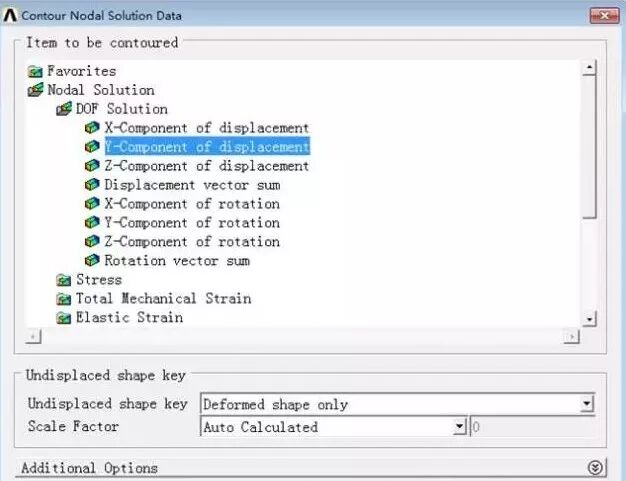626x481 pixels.
Task: Click the Y-Component of rotation cube icon
Action: click(x=92, y=222)
